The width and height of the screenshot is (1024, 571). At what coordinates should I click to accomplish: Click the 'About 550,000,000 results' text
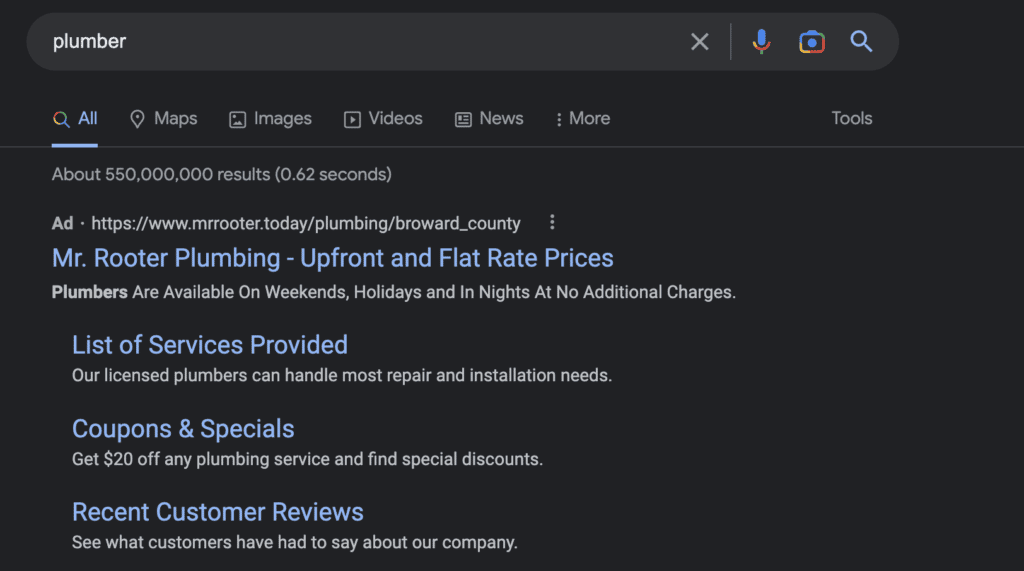(221, 174)
